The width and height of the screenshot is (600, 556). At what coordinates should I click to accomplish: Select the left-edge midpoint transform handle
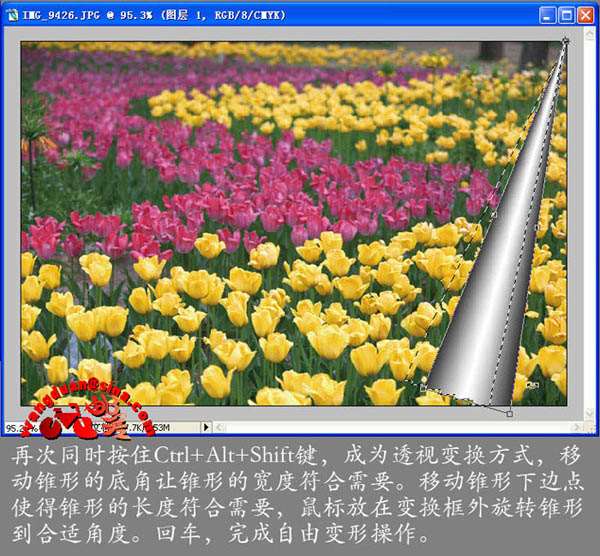pos(493,213)
